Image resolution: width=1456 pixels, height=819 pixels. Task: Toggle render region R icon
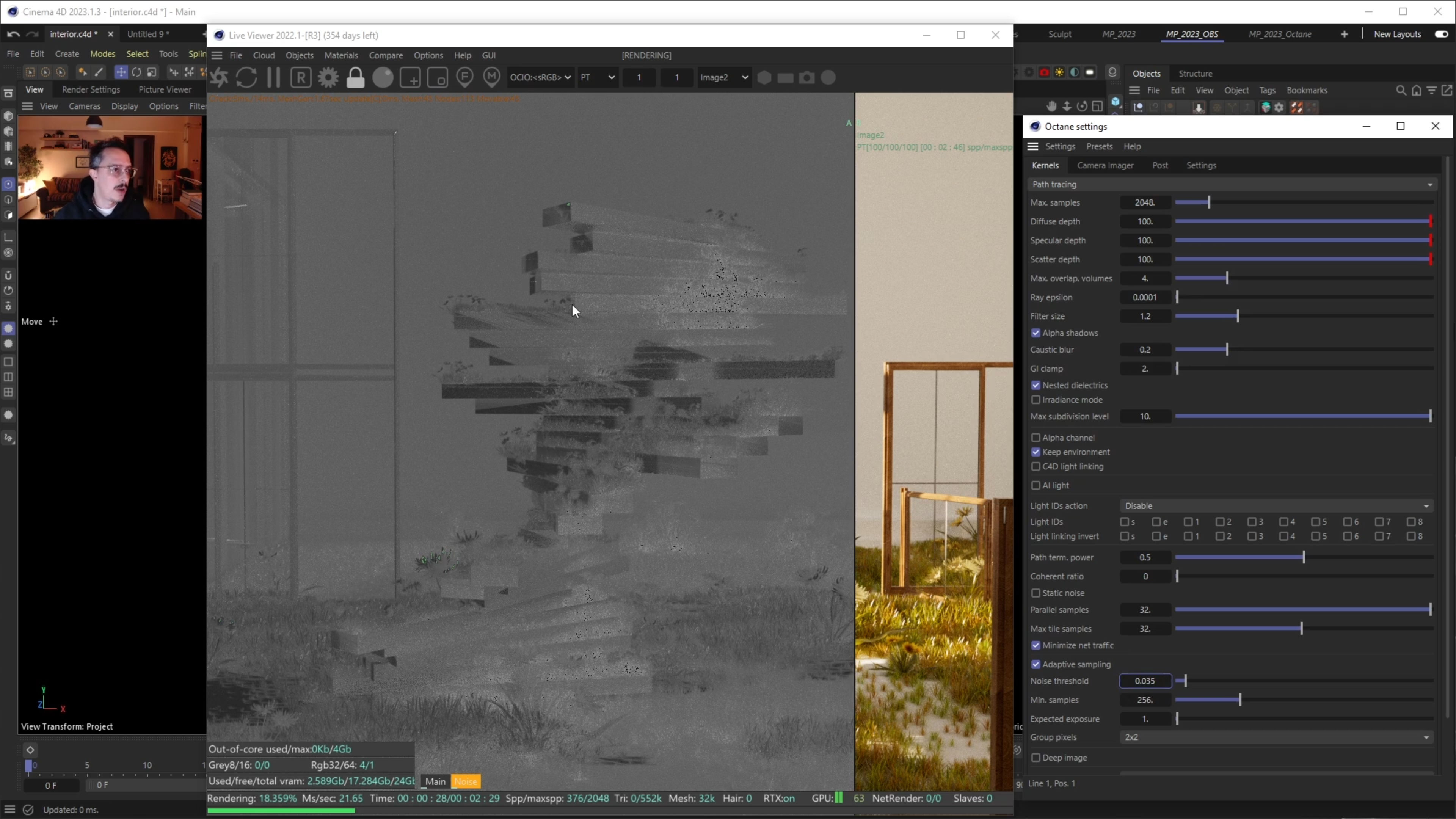click(301, 77)
